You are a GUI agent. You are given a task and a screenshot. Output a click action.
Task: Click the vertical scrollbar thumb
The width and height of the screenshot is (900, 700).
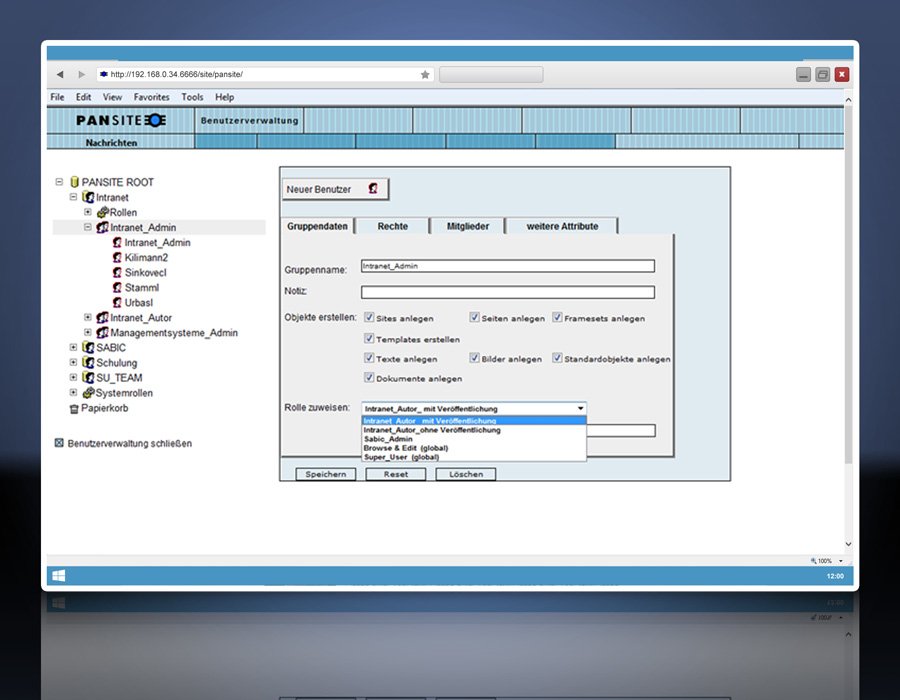848,284
